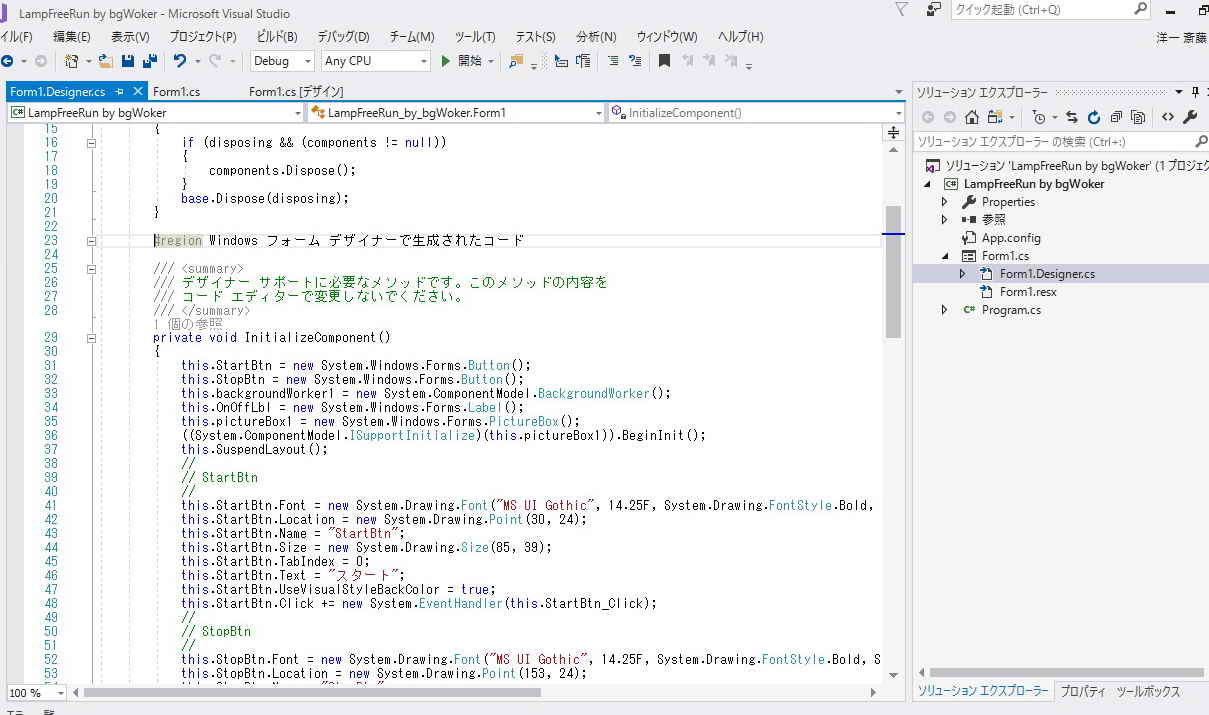This screenshot has width=1209, height=715.
Task: Expand the Program.cs node
Action: pyautogui.click(x=944, y=310)
